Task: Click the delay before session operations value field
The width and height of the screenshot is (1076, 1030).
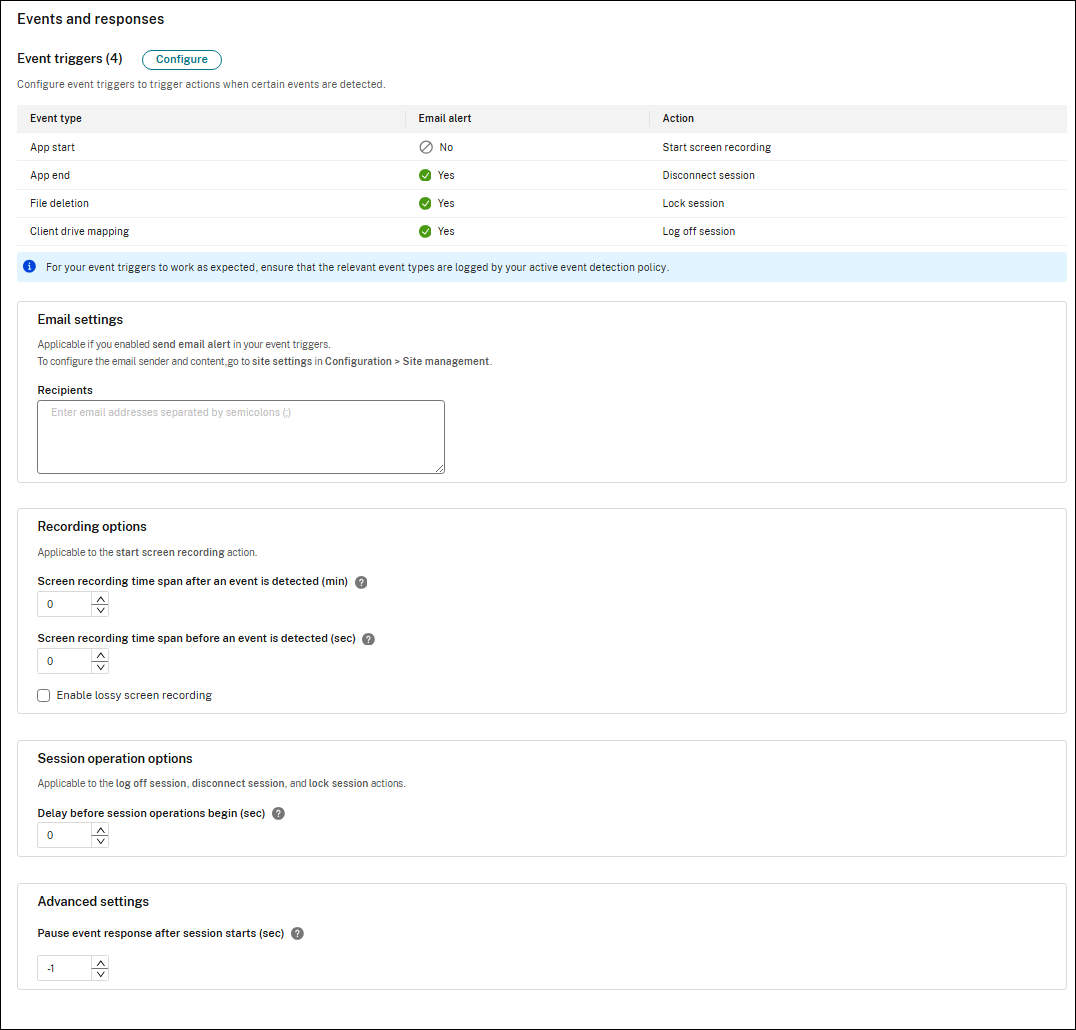Action: pyautogui.click(x=65, y=836)
